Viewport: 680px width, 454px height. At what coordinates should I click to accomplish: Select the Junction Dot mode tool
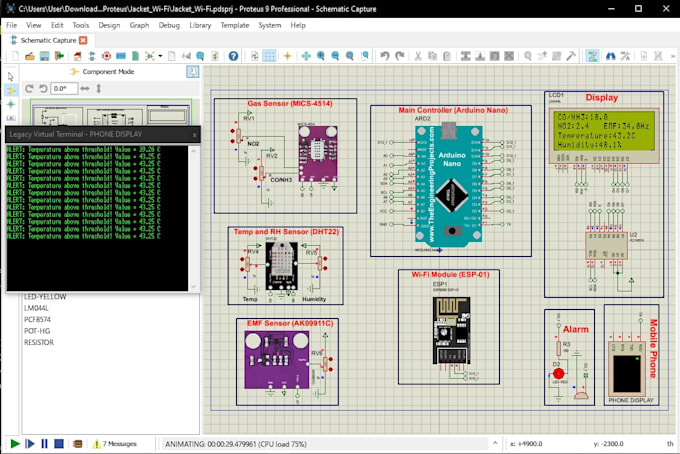pos(11,104)
